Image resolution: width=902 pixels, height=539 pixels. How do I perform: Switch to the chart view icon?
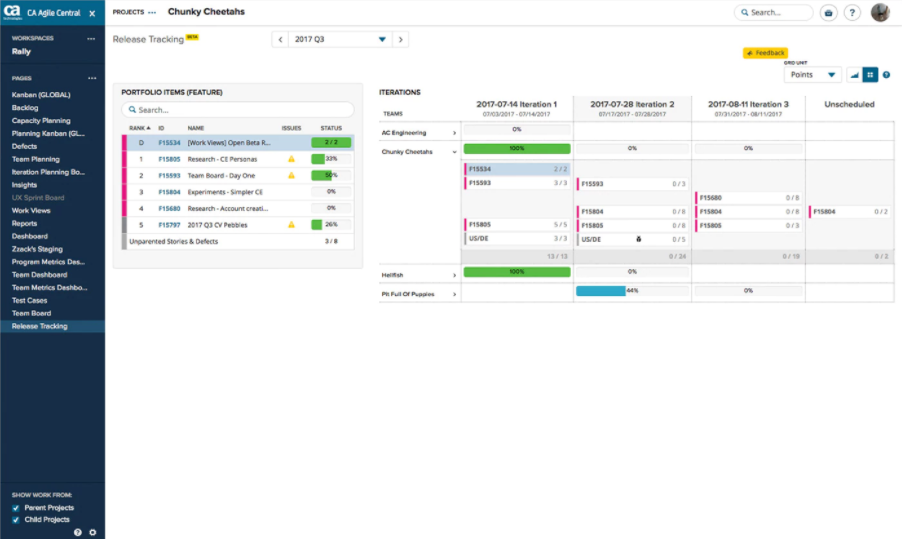(x=854, y=75)
